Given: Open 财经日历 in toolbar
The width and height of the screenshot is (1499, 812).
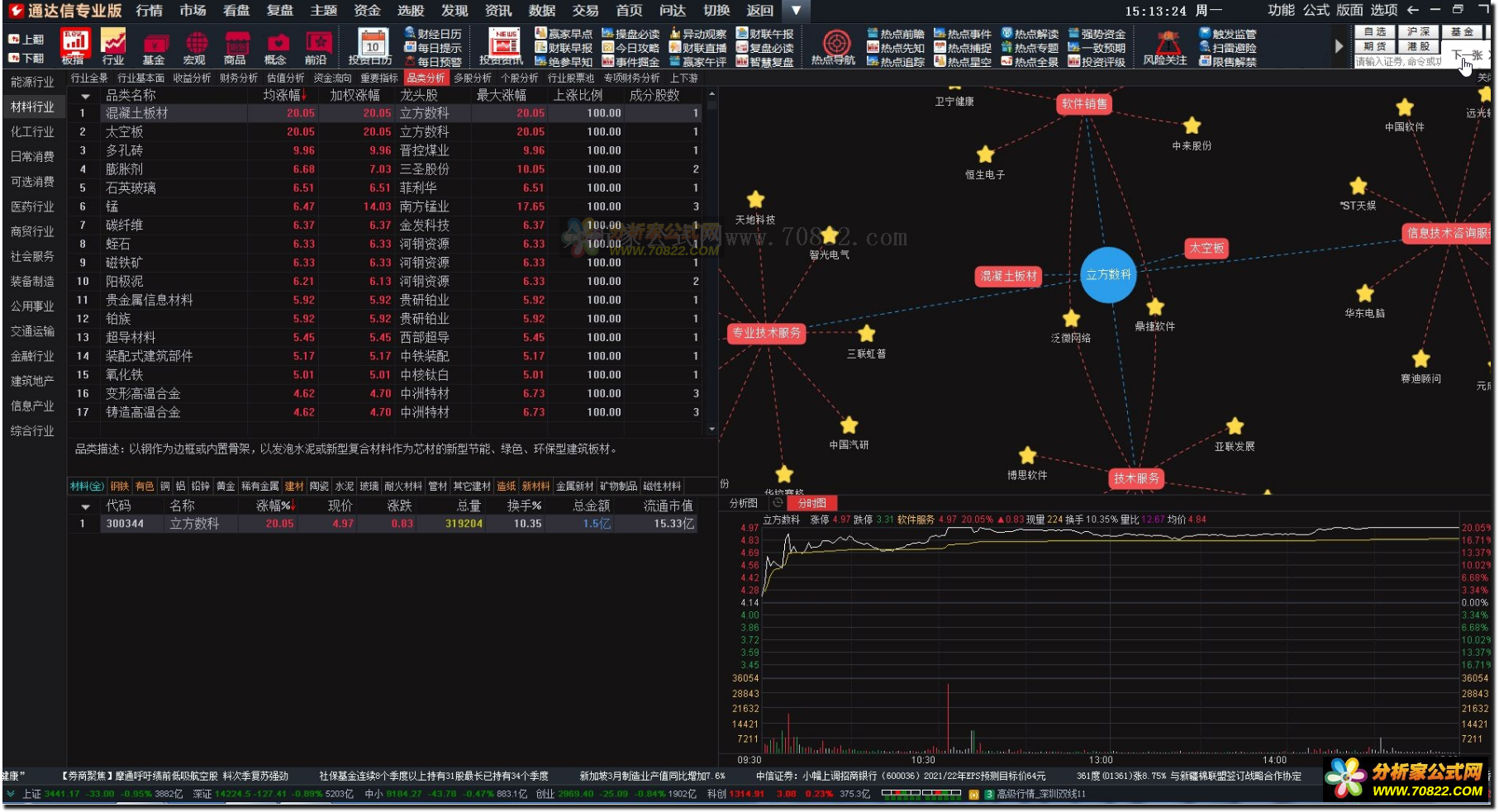Looking at the screenshot, I should pyautogui.click(x=433, y=34).
